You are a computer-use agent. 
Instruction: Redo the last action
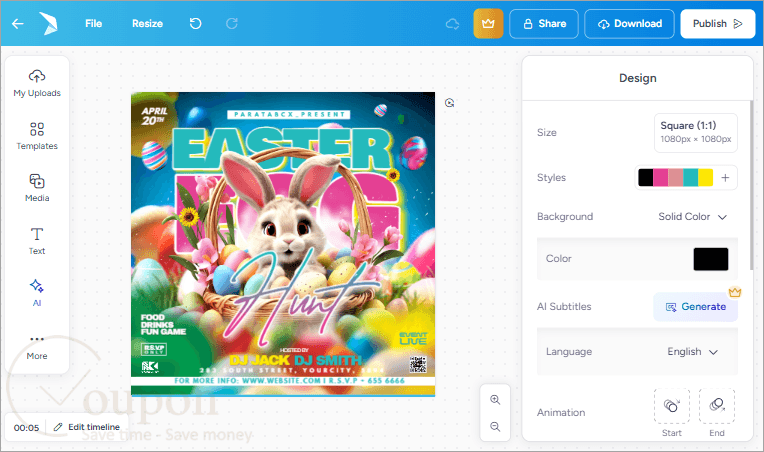pyautogui.click(x=232, y=23)
